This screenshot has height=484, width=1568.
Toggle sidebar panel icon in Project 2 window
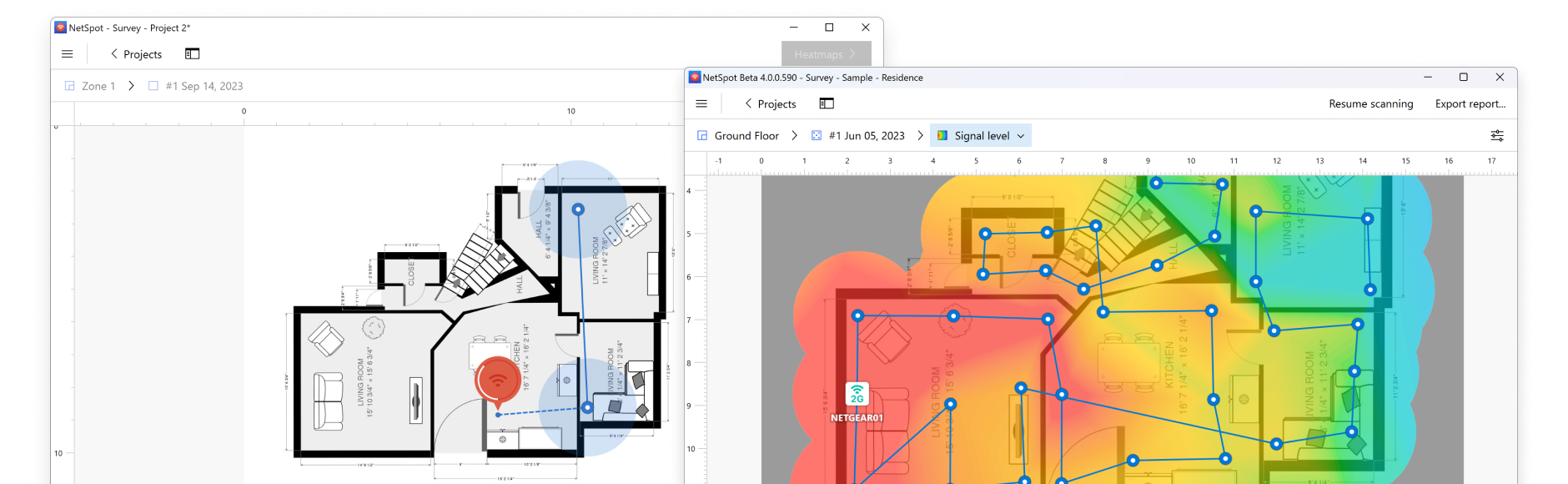tap(192, 53)
